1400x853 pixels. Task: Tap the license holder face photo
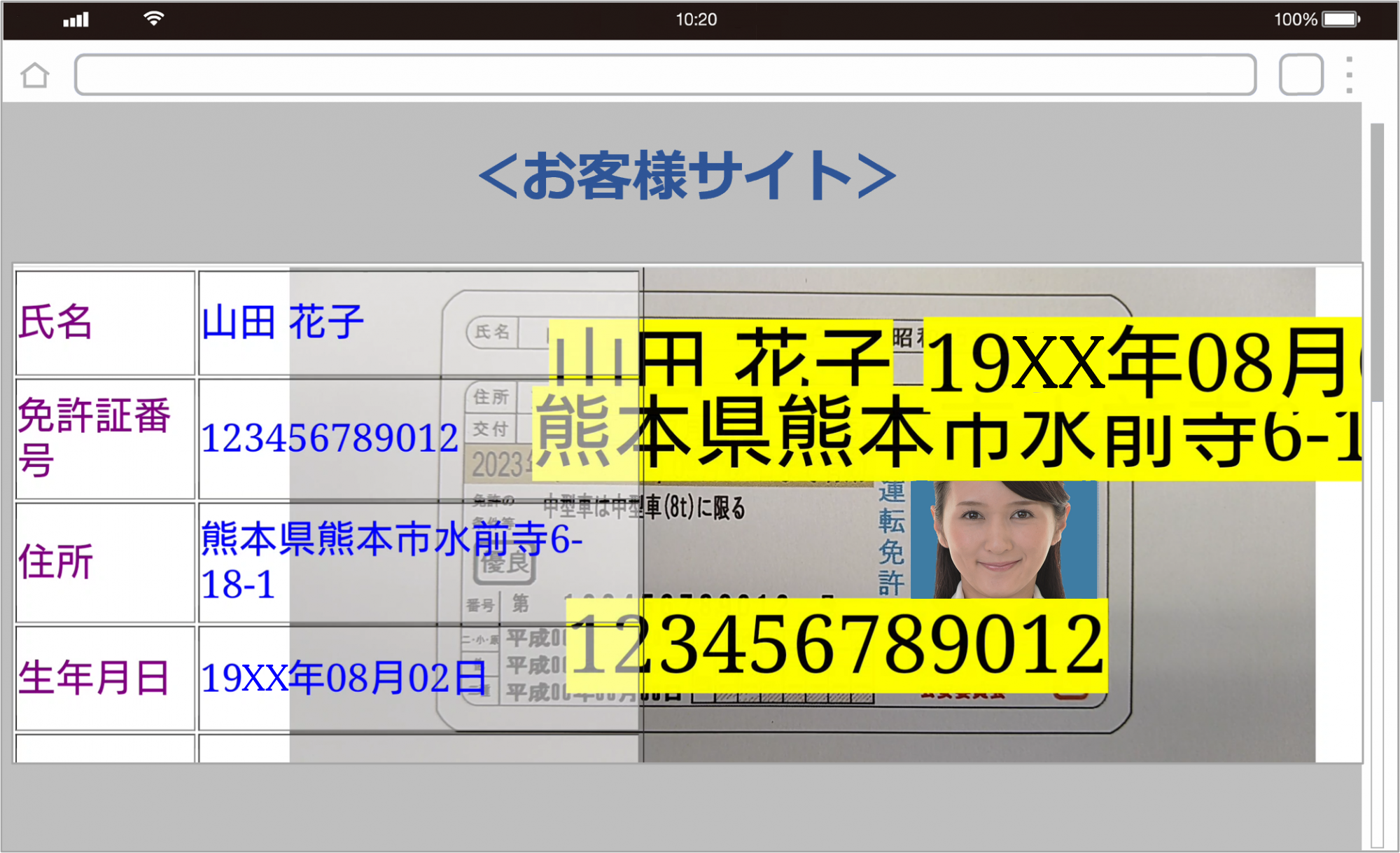coord(1004,539)
